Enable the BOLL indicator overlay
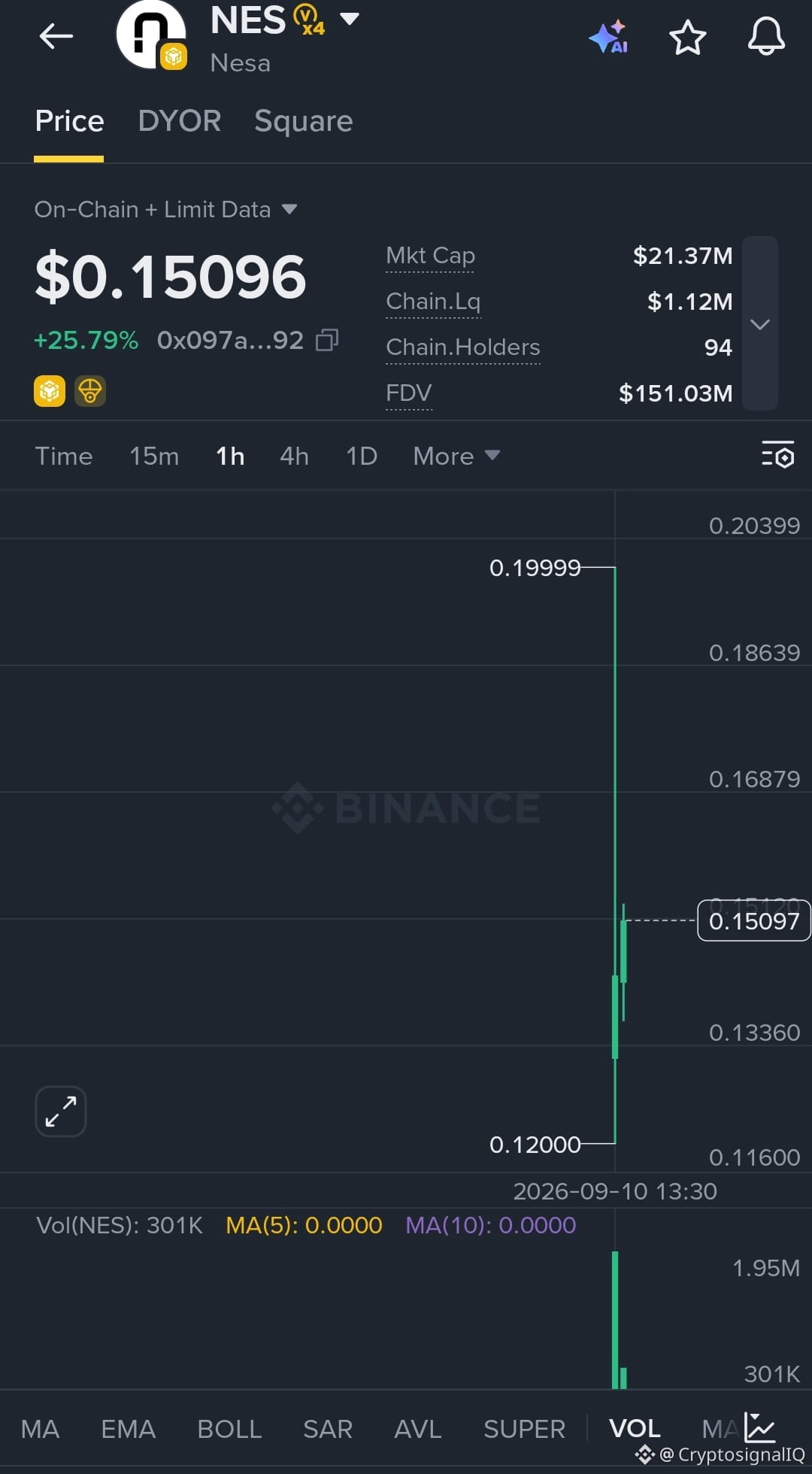Viewport: 812px width, 1474px height. [x=229, y=1428]
